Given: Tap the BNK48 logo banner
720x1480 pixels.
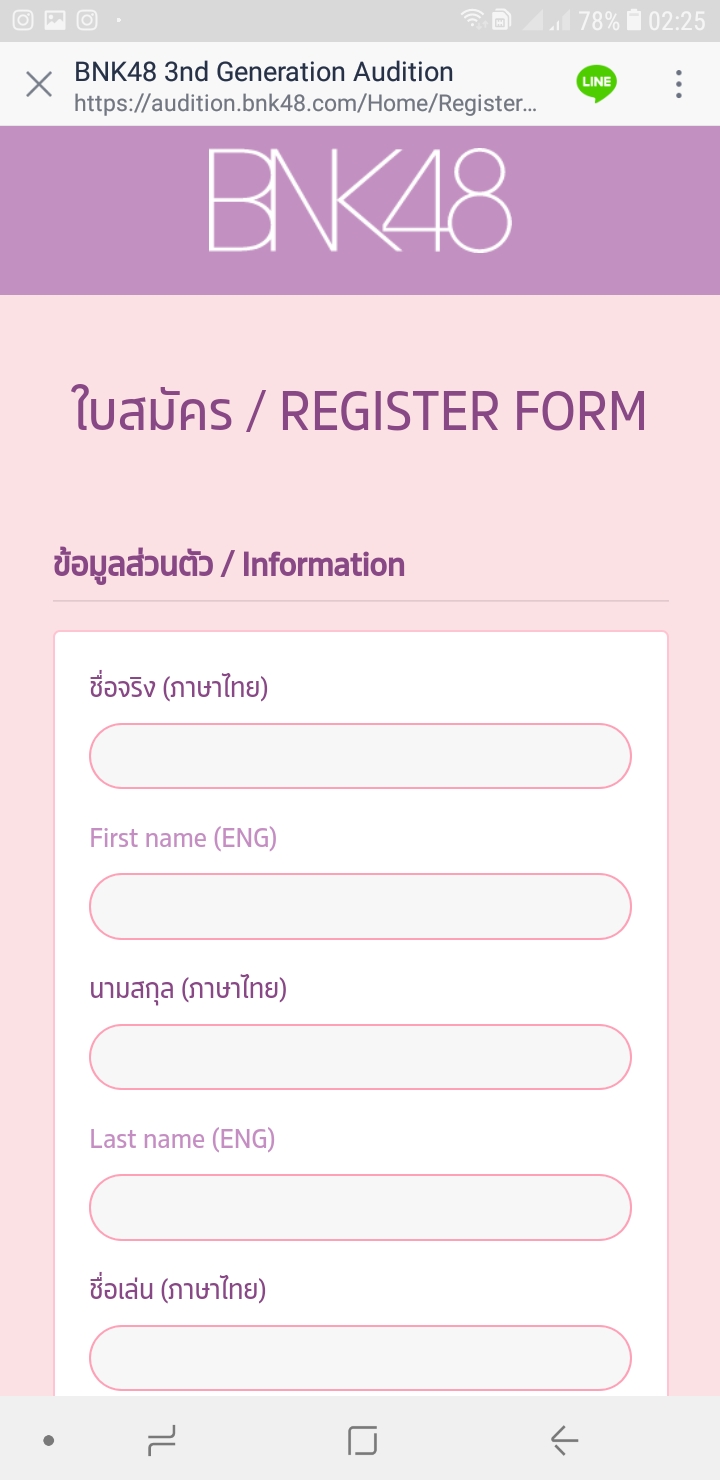Looking at the screenshot, I should (360, 200).
